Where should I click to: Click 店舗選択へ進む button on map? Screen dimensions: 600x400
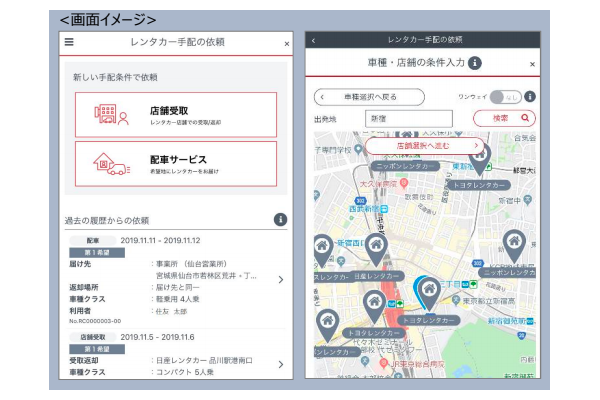click(425, 146)
